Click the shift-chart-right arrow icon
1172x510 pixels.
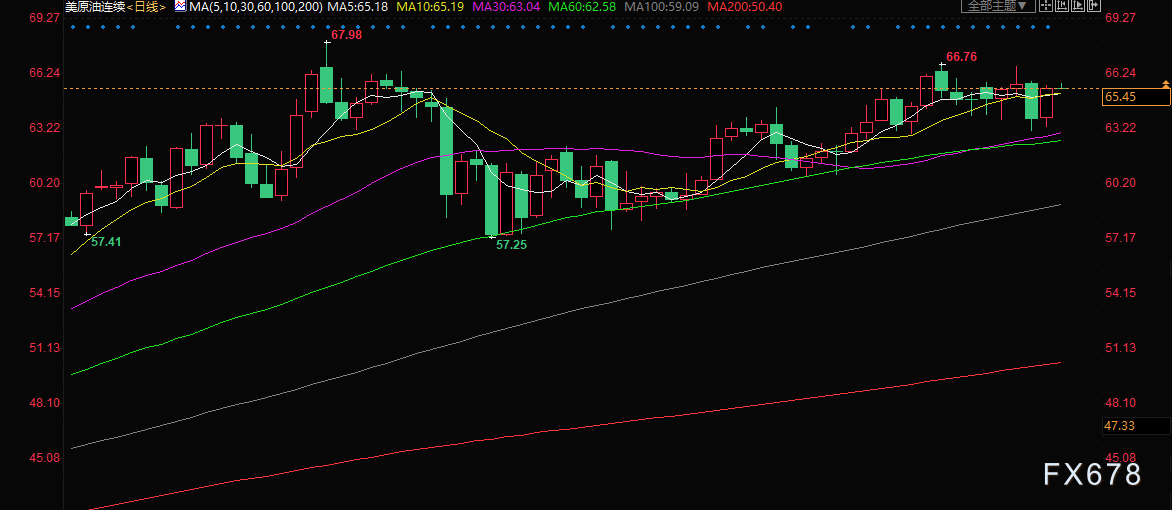pos(1094,5)
